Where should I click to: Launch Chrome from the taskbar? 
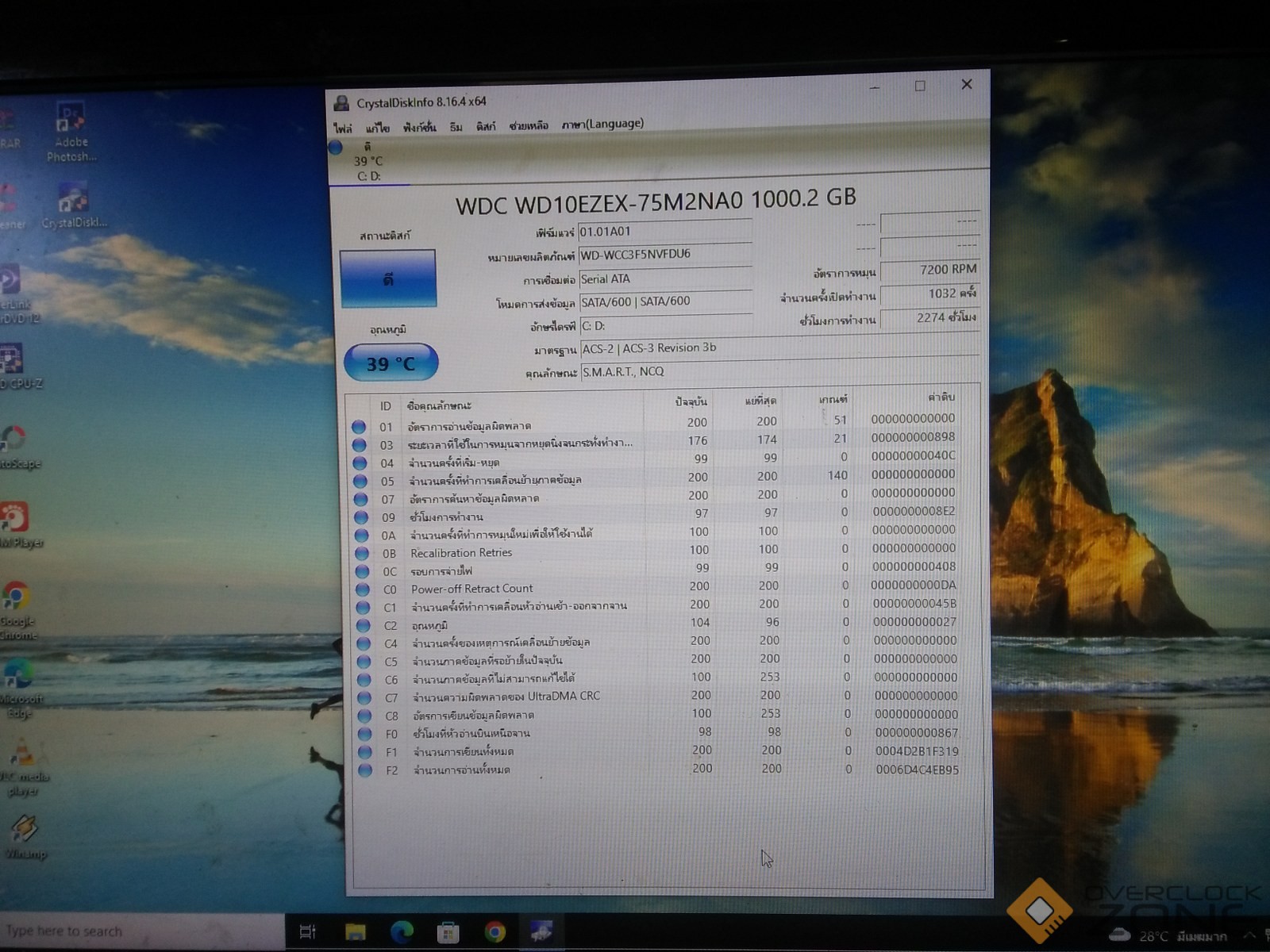click(x=495, y=931)
